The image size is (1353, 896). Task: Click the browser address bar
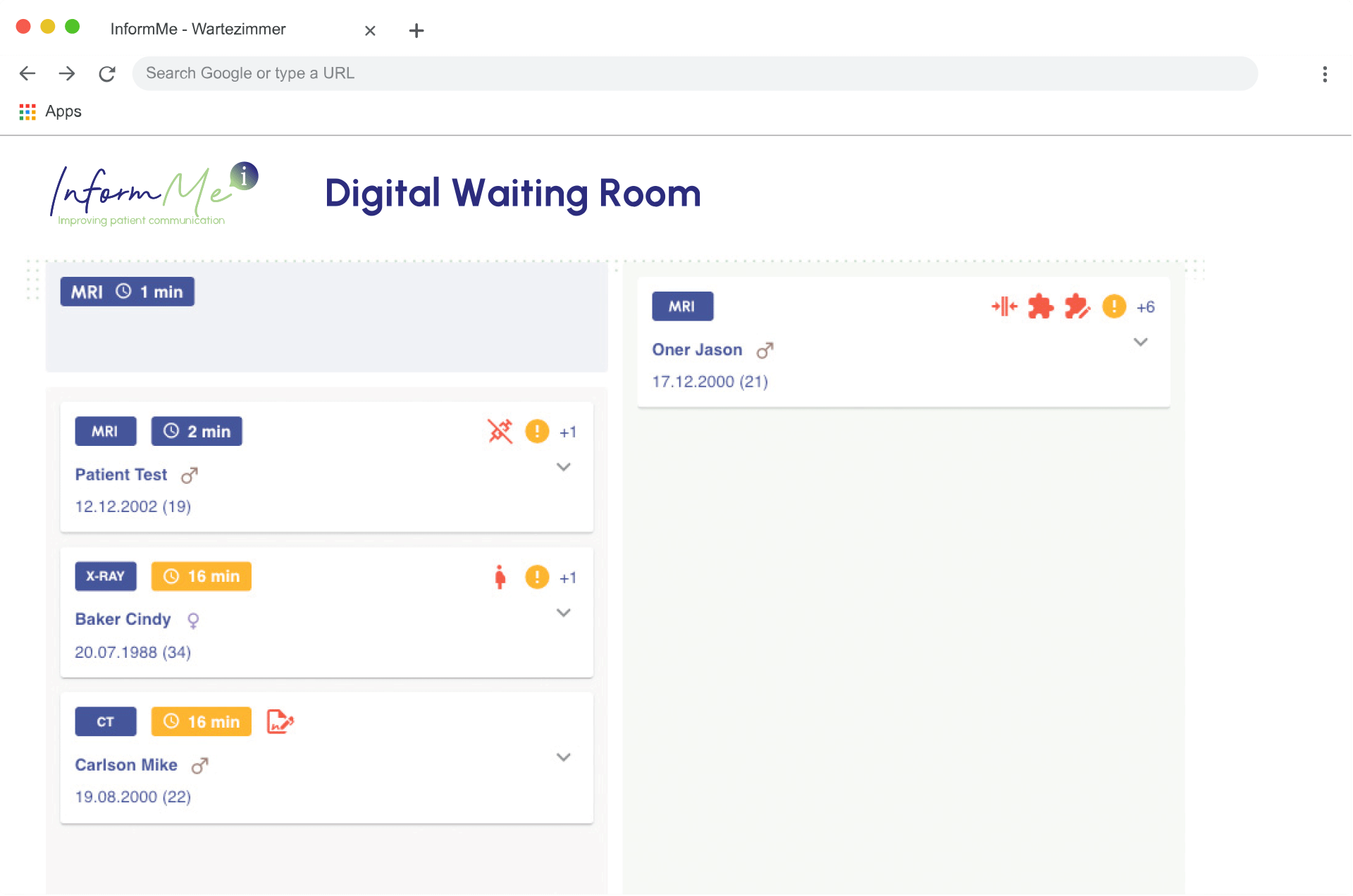pyautogui.click(x=694, y=73)
